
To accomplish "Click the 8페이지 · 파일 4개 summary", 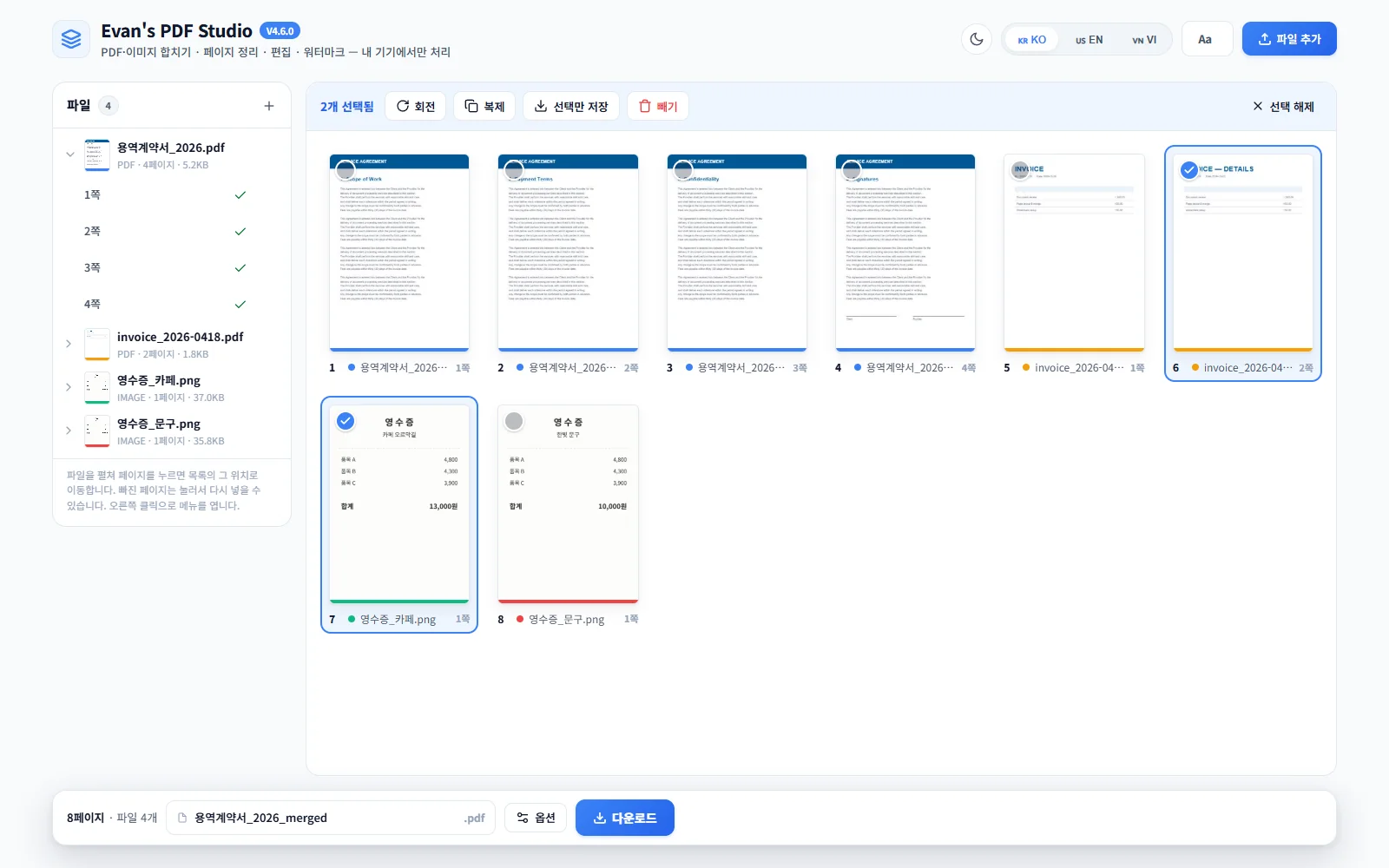I will [112, 818].
